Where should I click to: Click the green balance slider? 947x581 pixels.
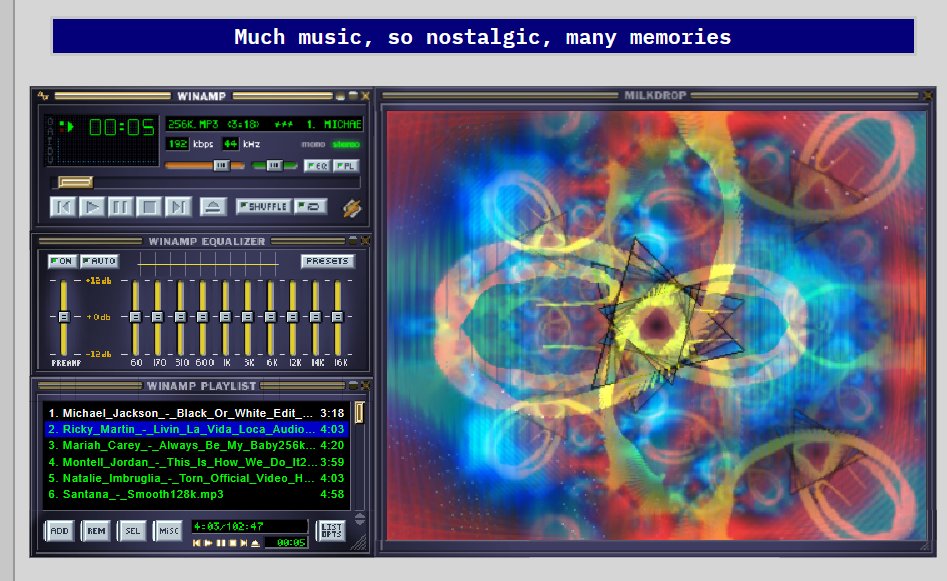[x=275, y=165]
